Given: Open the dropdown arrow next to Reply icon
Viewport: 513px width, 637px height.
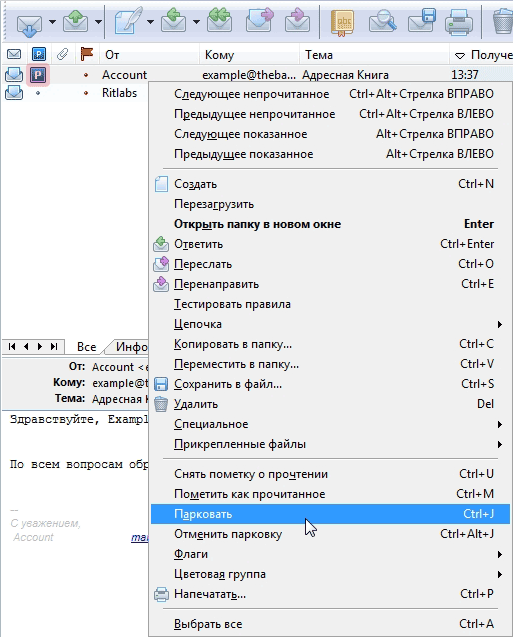Looking at the screenshot, I should pos(196,22).
